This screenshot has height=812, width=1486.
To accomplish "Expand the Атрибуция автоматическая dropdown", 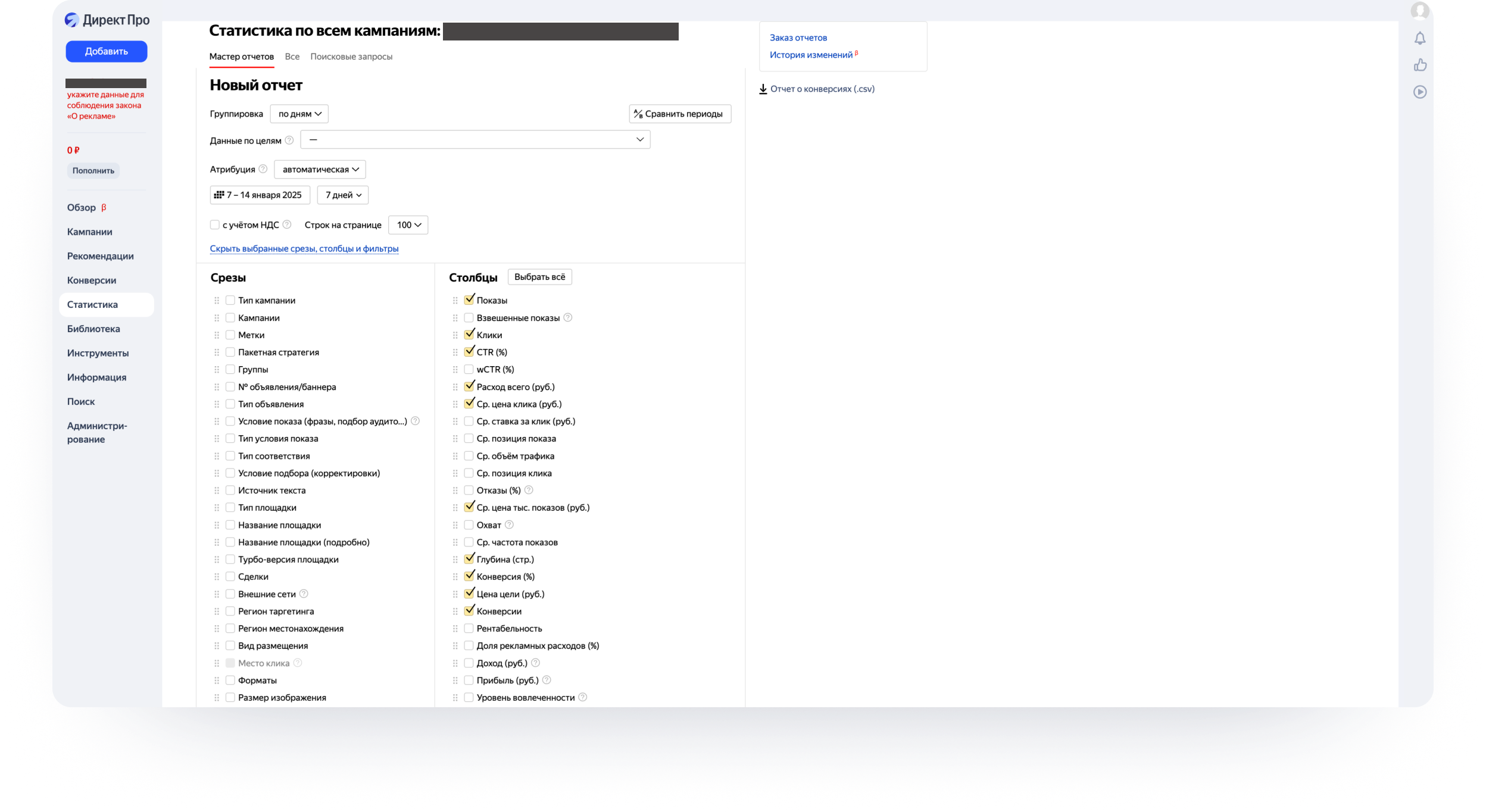I will pos(320,170).
